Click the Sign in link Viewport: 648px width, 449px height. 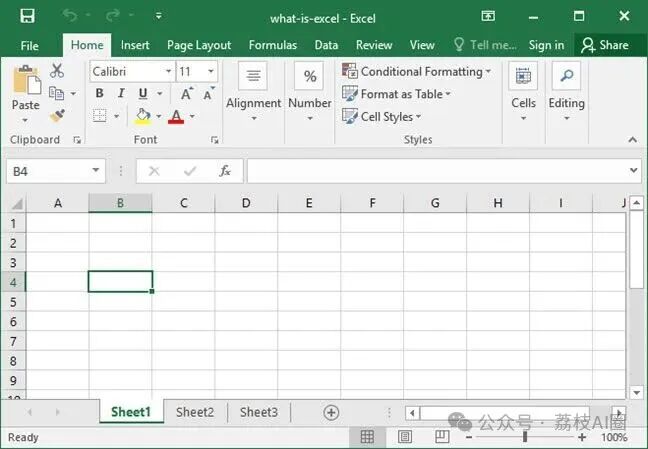tap(546, 45)
